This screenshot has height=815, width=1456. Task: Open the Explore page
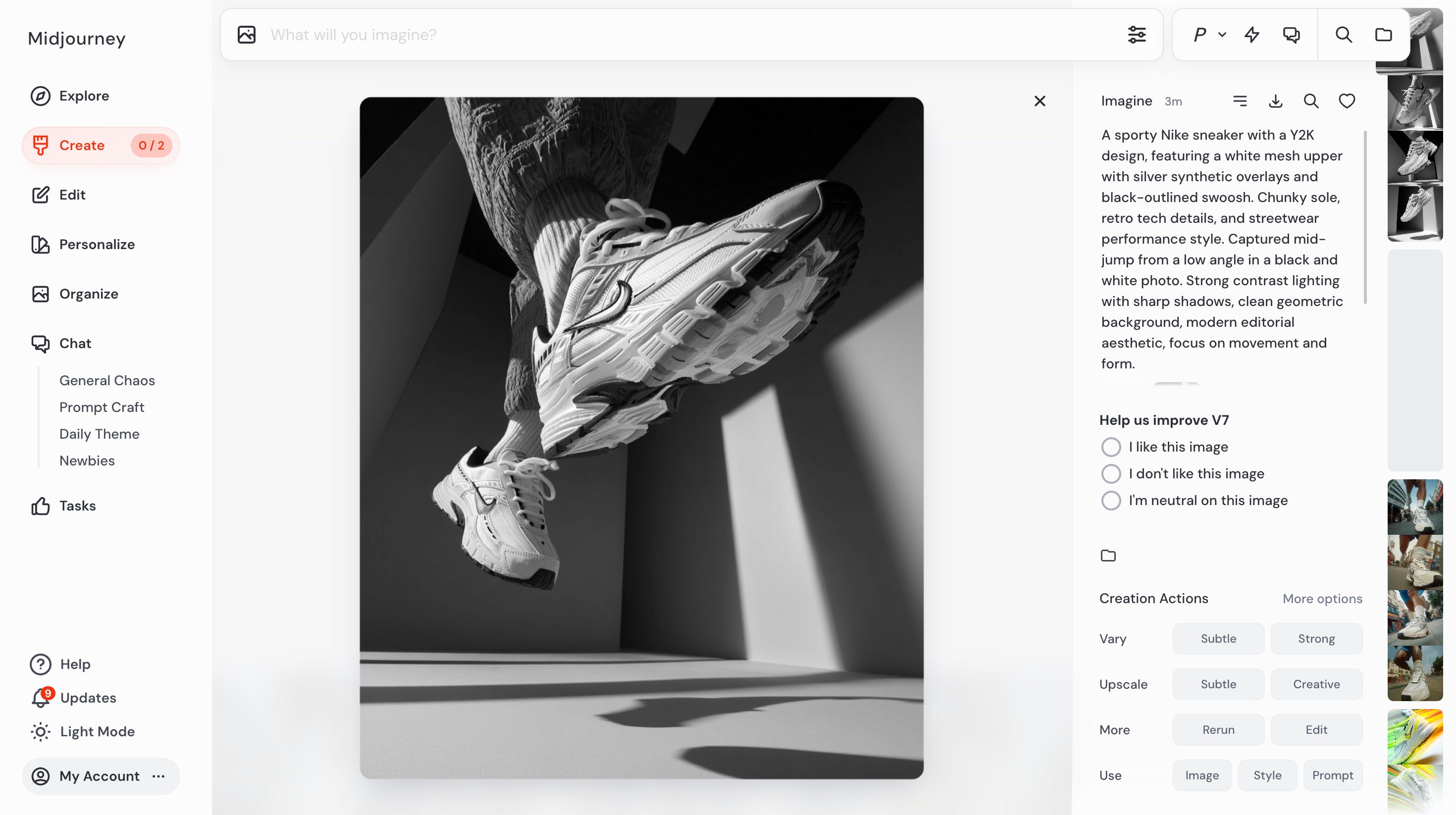(69, 96)
